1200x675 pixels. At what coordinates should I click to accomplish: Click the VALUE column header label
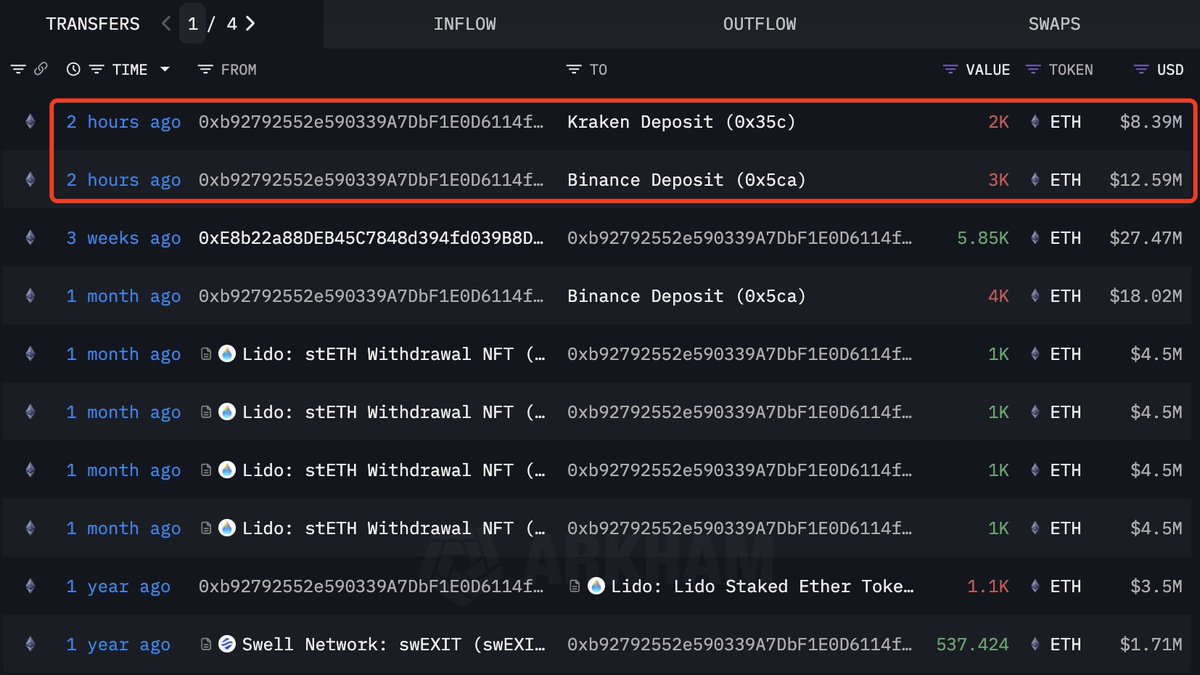[988, 69]
